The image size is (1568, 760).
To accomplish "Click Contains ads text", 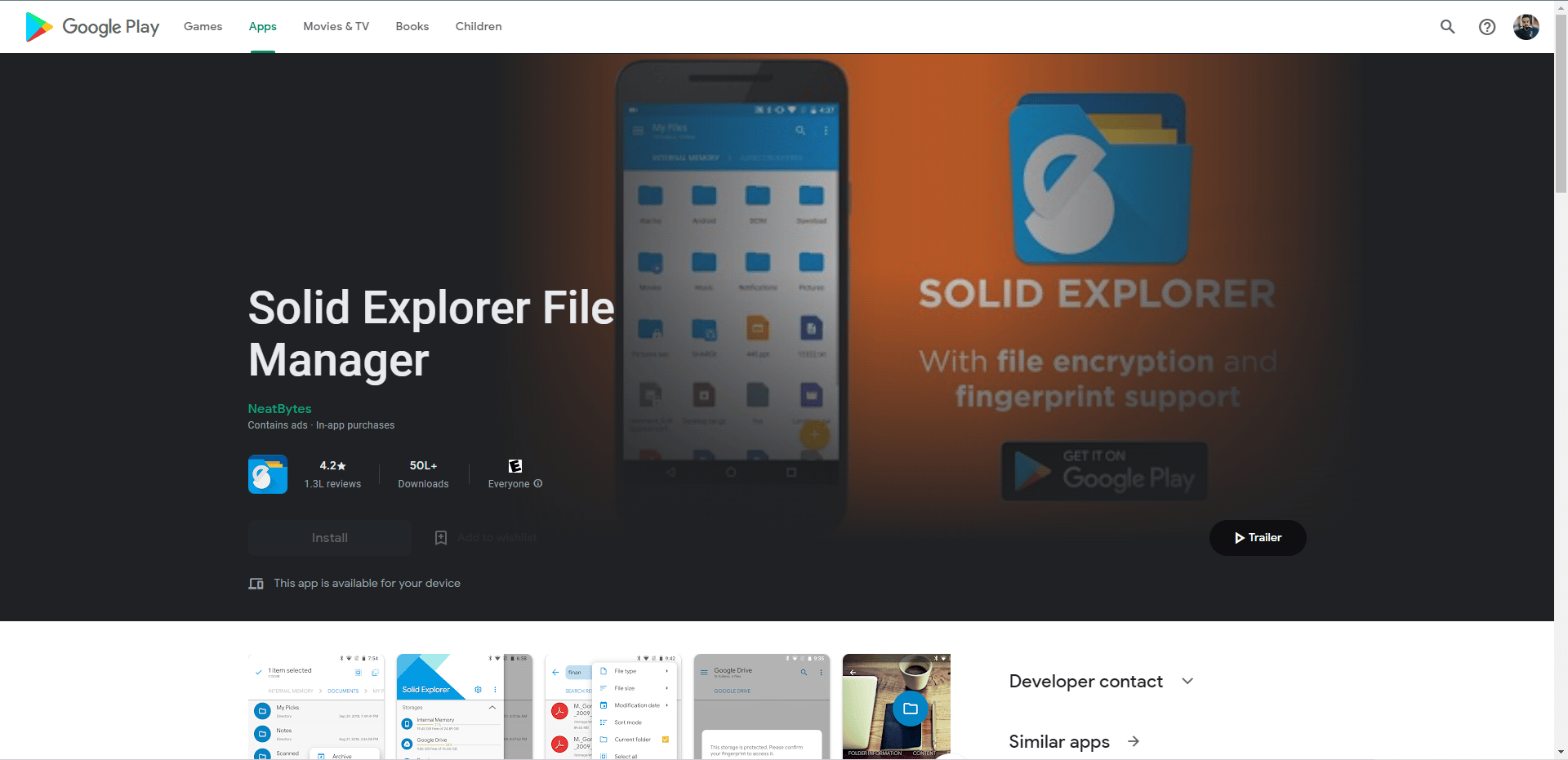I will pyautogui.click(x=278, y=425).
